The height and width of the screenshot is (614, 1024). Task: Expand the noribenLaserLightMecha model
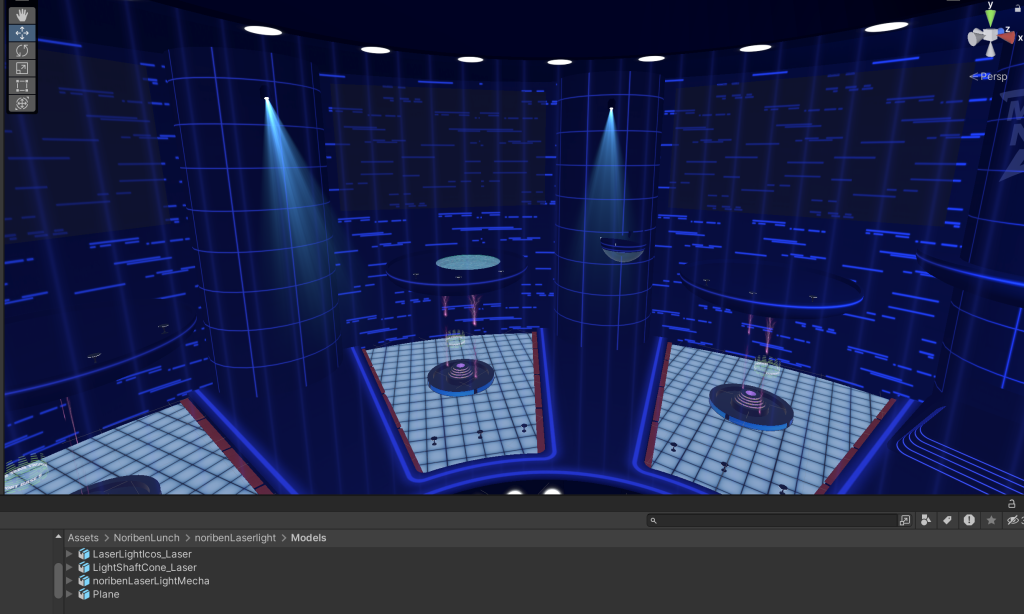pos(69,581)
